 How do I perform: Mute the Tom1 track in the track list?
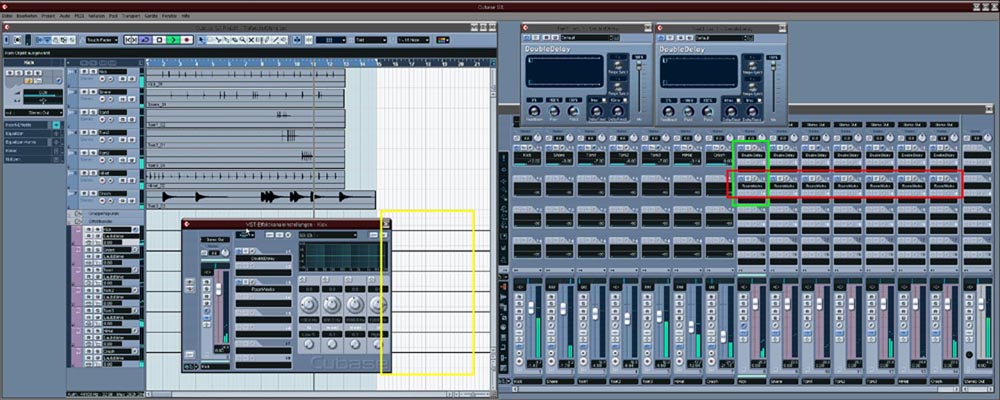(84, 112)
